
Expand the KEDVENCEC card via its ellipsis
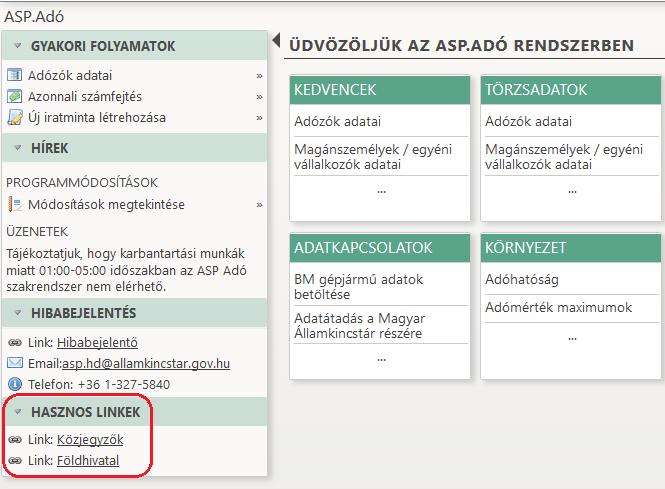[x=381, y=192]
